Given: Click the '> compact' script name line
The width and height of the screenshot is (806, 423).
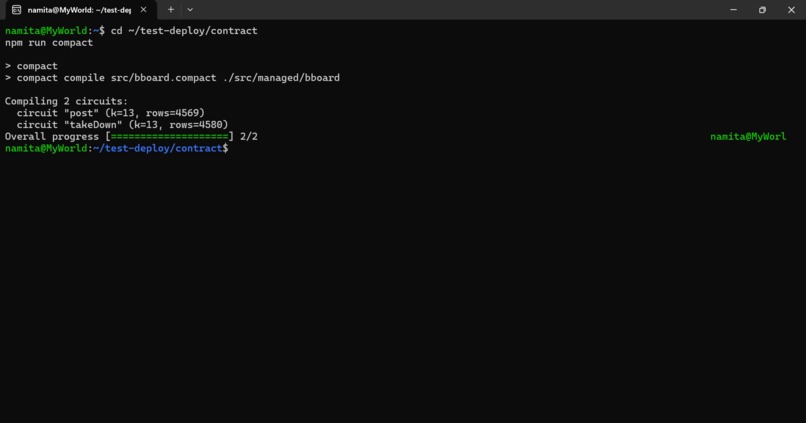Looking at the screenshot, I should (x=31, y=66).
